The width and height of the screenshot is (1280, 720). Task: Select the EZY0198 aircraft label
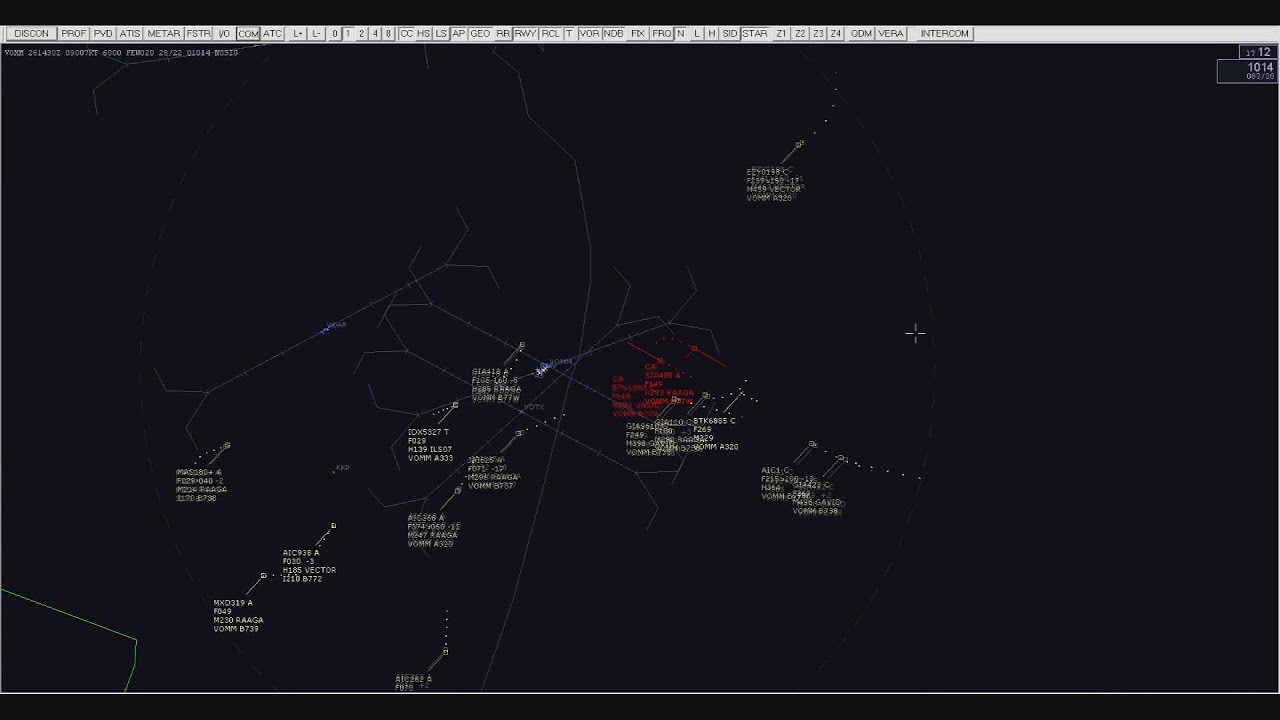point(774,185)
